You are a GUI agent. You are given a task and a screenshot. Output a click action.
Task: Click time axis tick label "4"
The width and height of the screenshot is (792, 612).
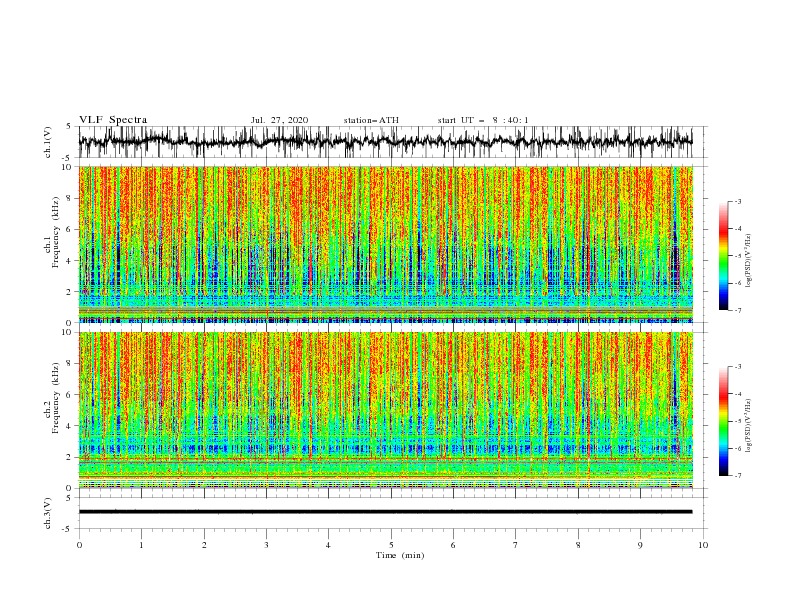(x=328, y=545)
